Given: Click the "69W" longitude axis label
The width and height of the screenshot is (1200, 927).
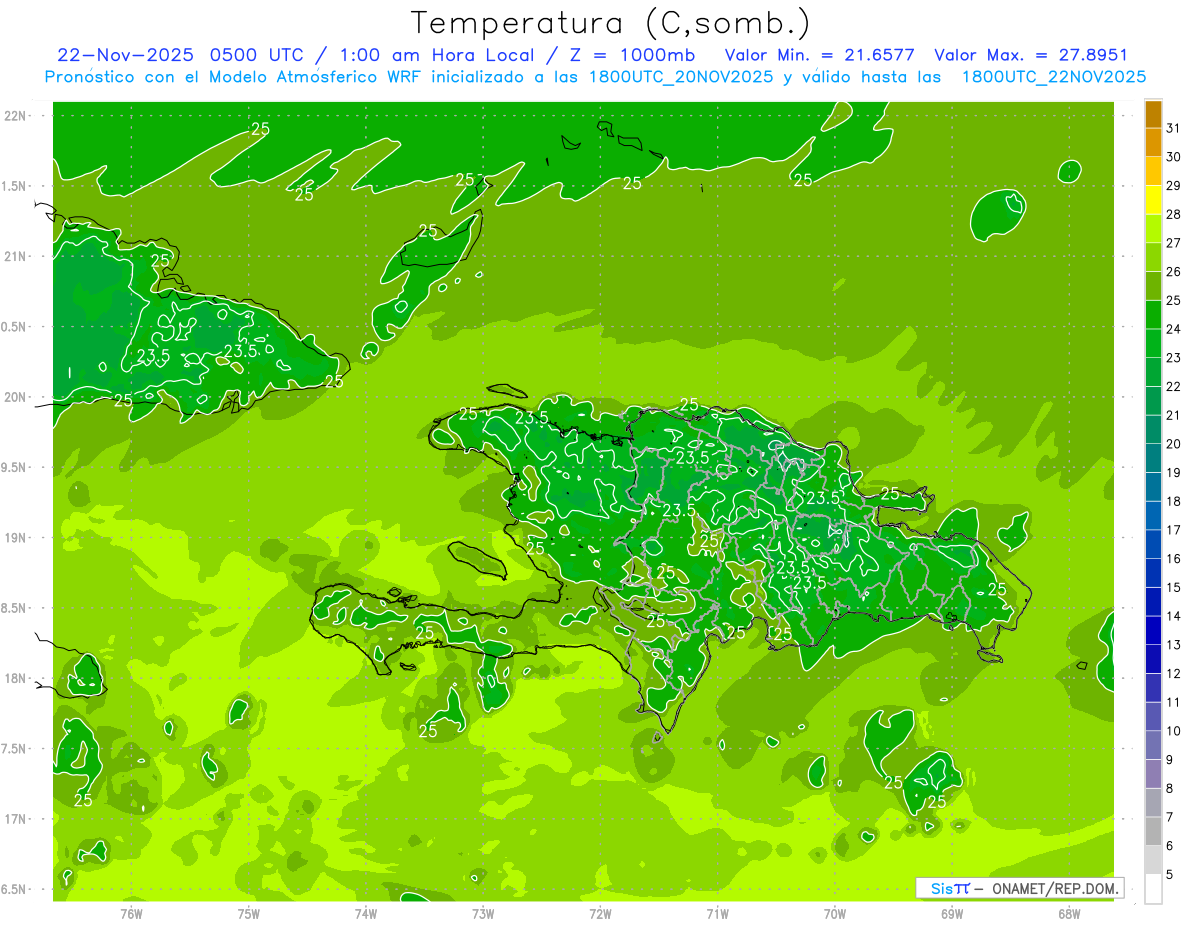Looking at the screenshot, I should [952, 913].
